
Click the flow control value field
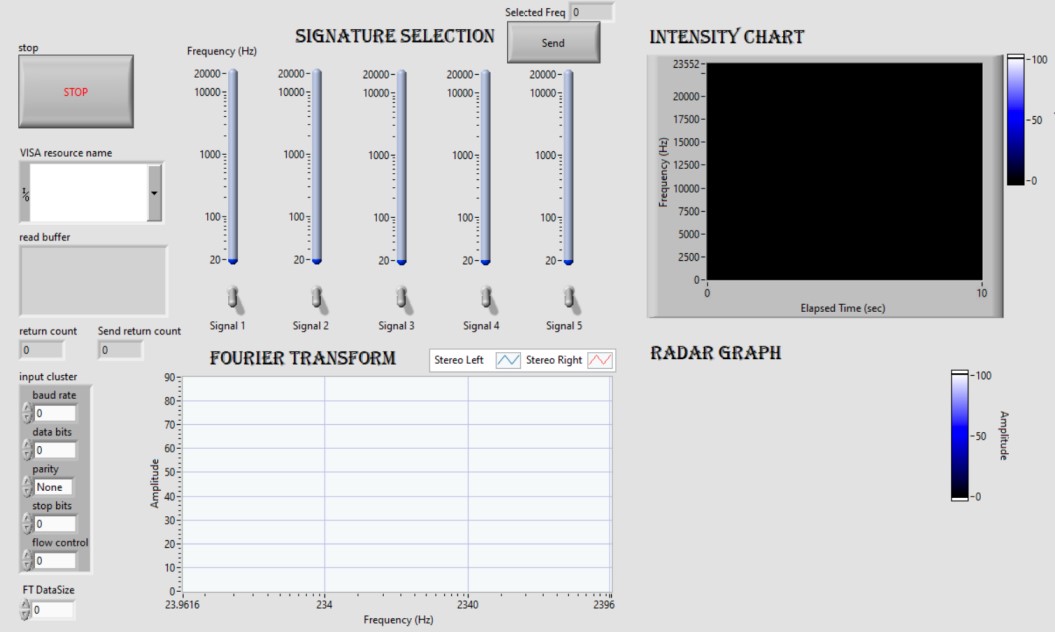pyautogui.click(x=54, y=561)
